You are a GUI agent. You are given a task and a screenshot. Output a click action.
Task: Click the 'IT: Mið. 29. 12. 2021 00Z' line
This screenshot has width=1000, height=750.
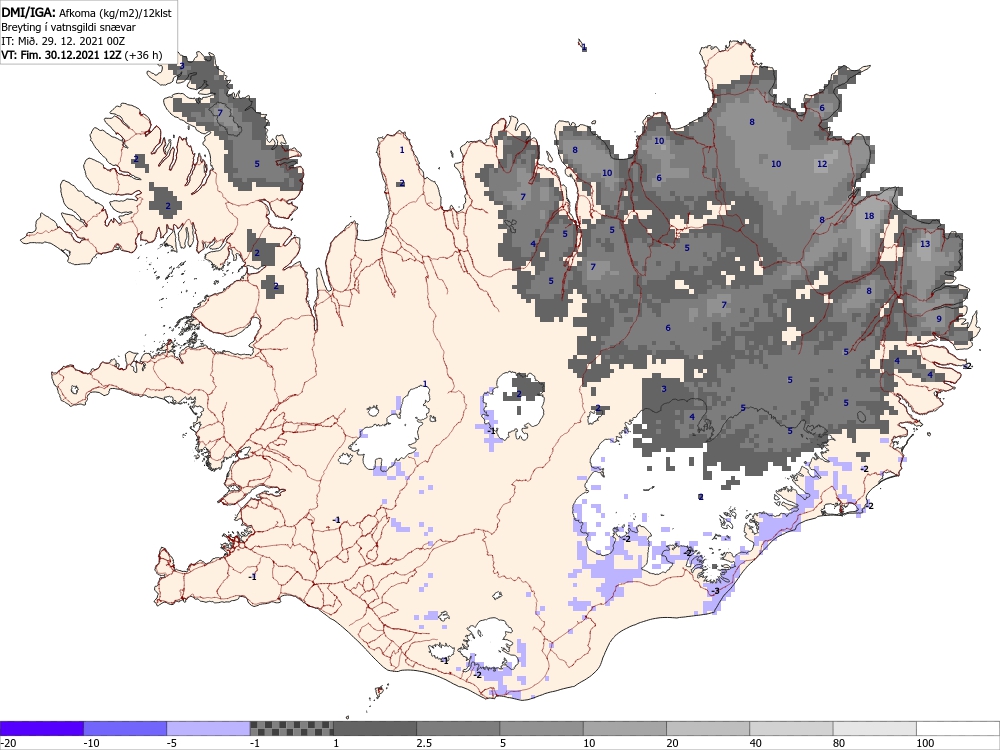point(63,41)
